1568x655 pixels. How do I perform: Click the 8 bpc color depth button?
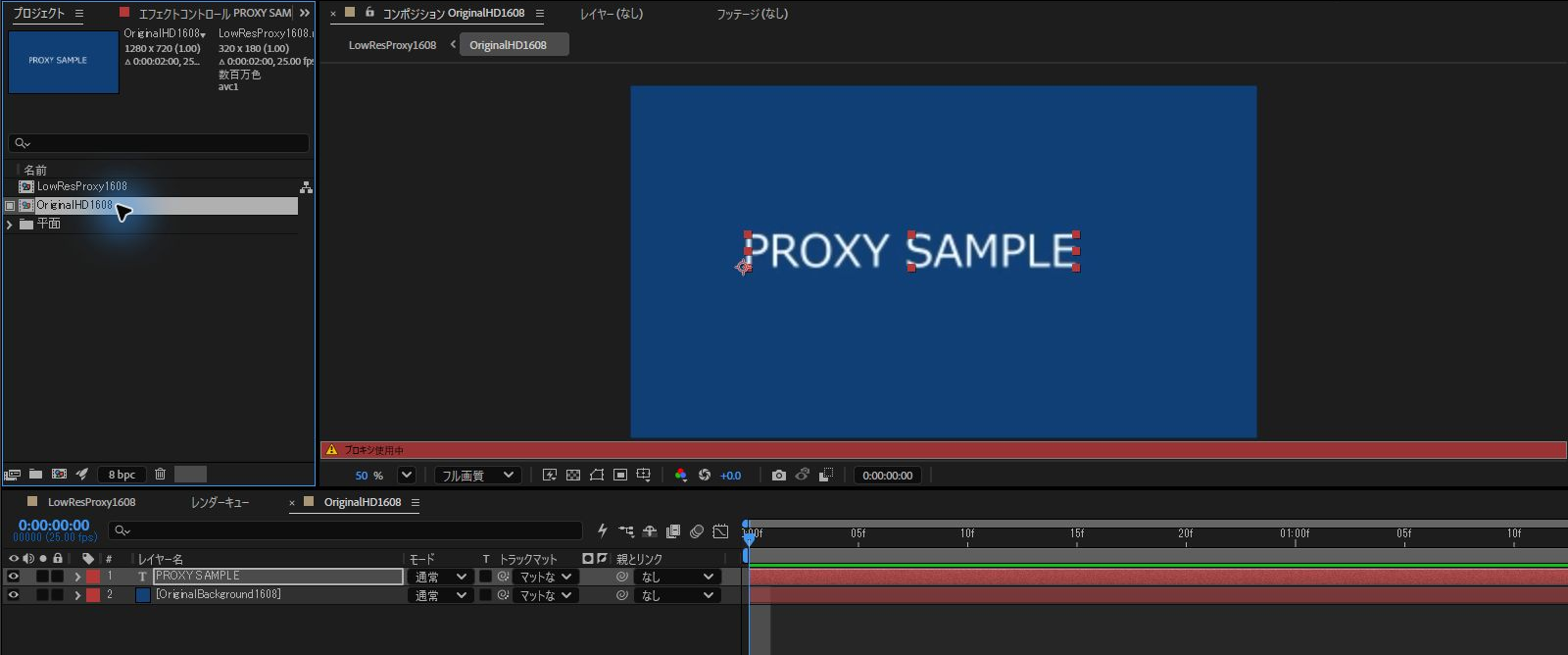(x=122, y=475)
